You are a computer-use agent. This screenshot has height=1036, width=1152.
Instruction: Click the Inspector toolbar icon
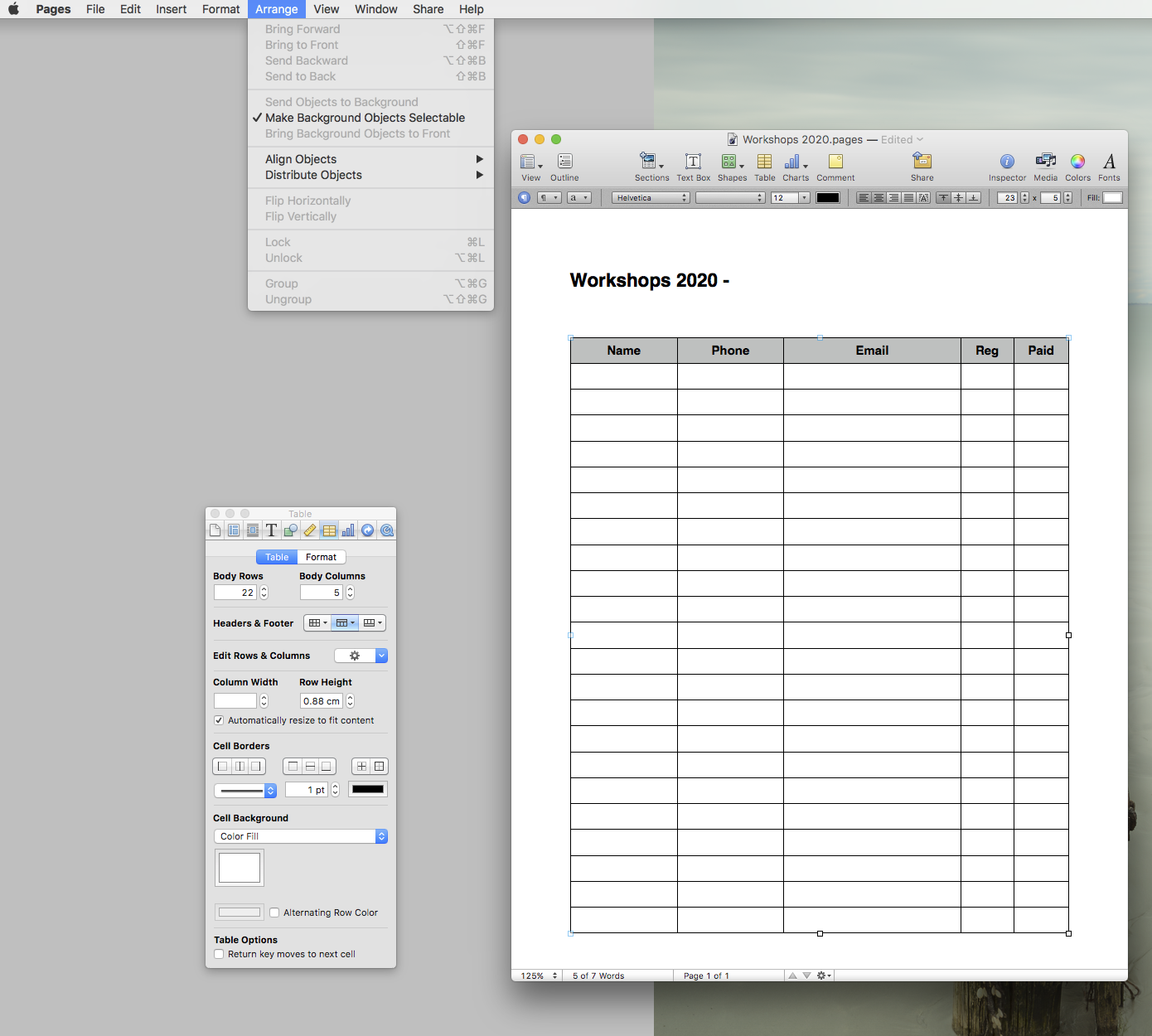tap(1007, 167)
